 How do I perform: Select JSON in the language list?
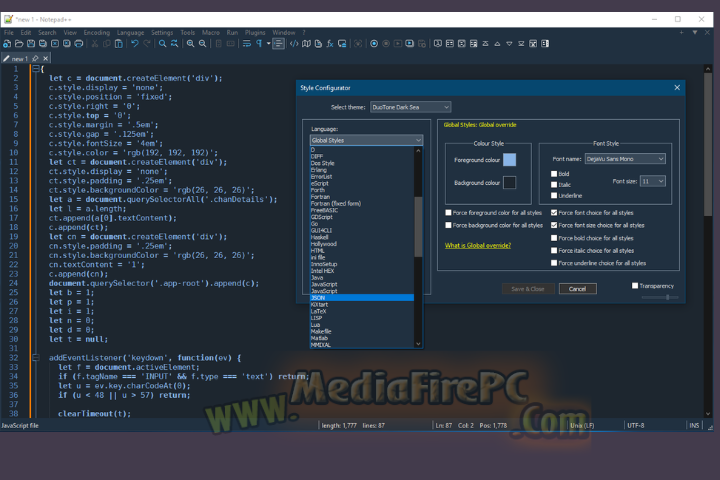pos(362,298)
